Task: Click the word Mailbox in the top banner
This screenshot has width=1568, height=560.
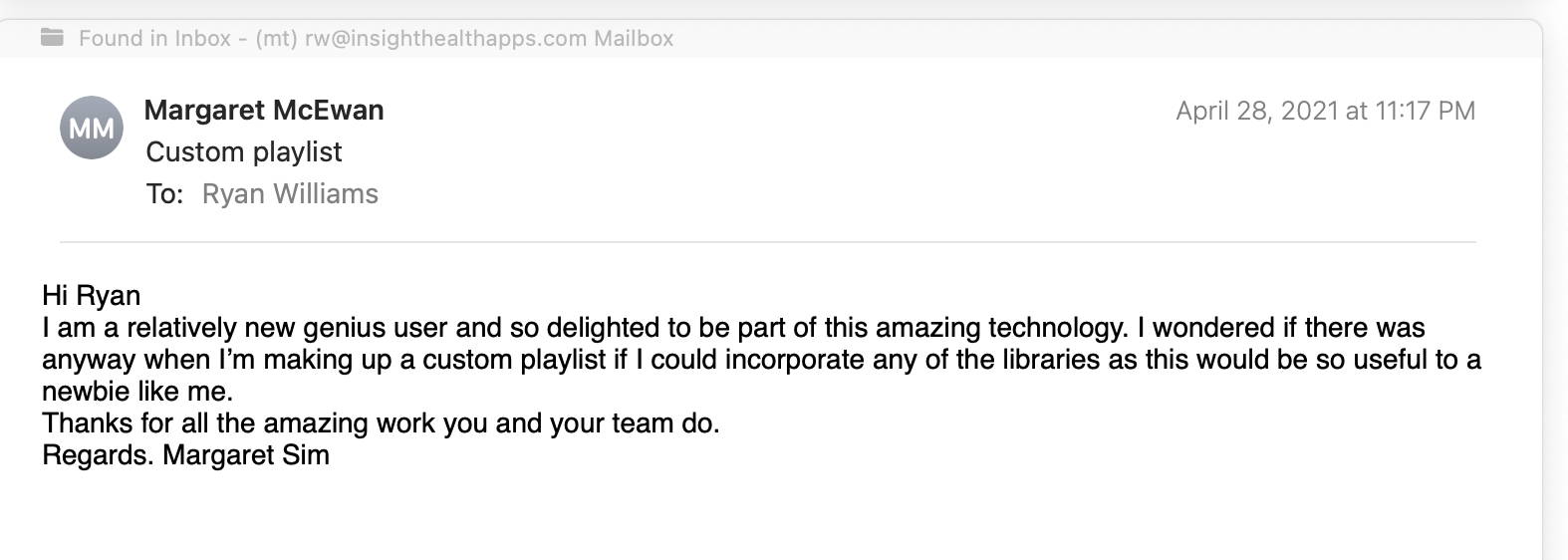Action: click(x=634, y=38)
